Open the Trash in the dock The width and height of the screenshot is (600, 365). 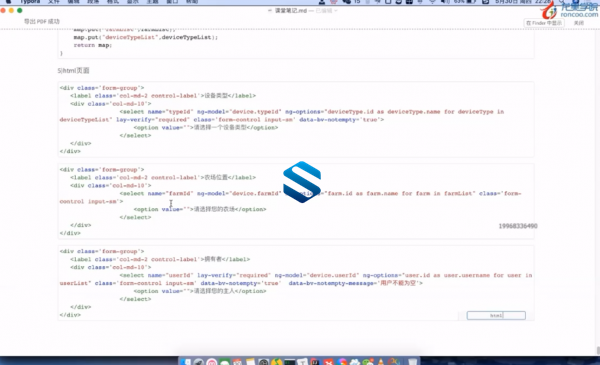[x=412, y=362]
